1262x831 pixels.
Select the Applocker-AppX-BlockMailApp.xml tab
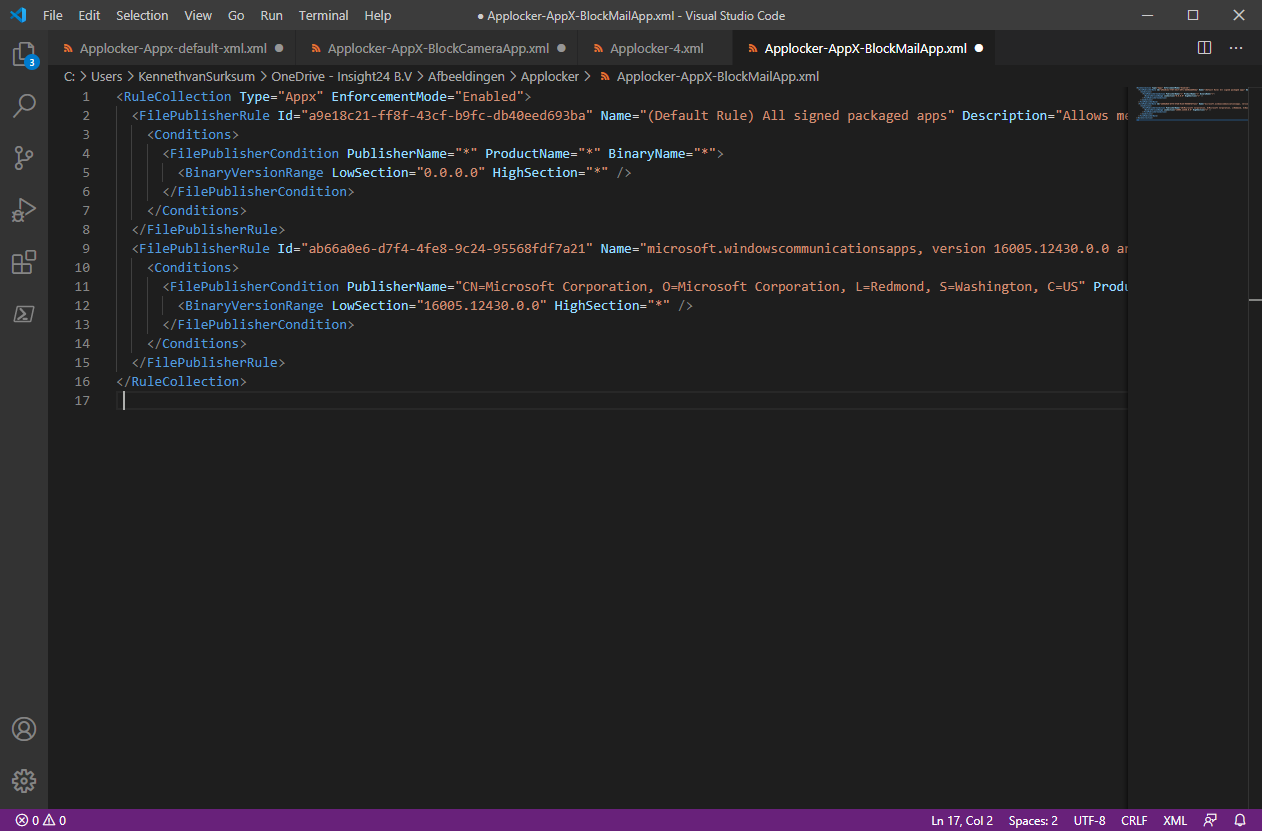(x=864, y=48)
